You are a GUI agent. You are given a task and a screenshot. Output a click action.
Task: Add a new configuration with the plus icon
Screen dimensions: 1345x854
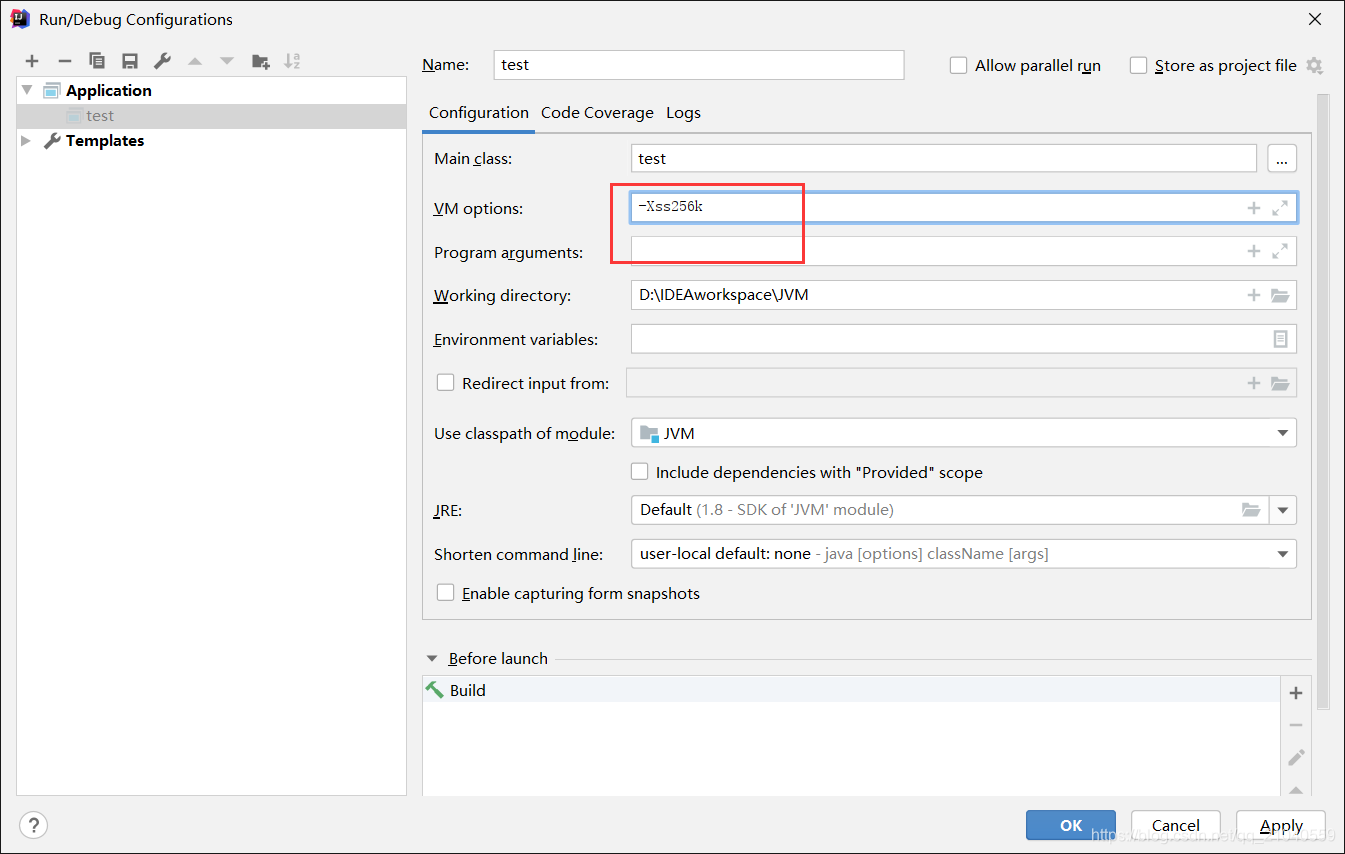tap(32, 62)
